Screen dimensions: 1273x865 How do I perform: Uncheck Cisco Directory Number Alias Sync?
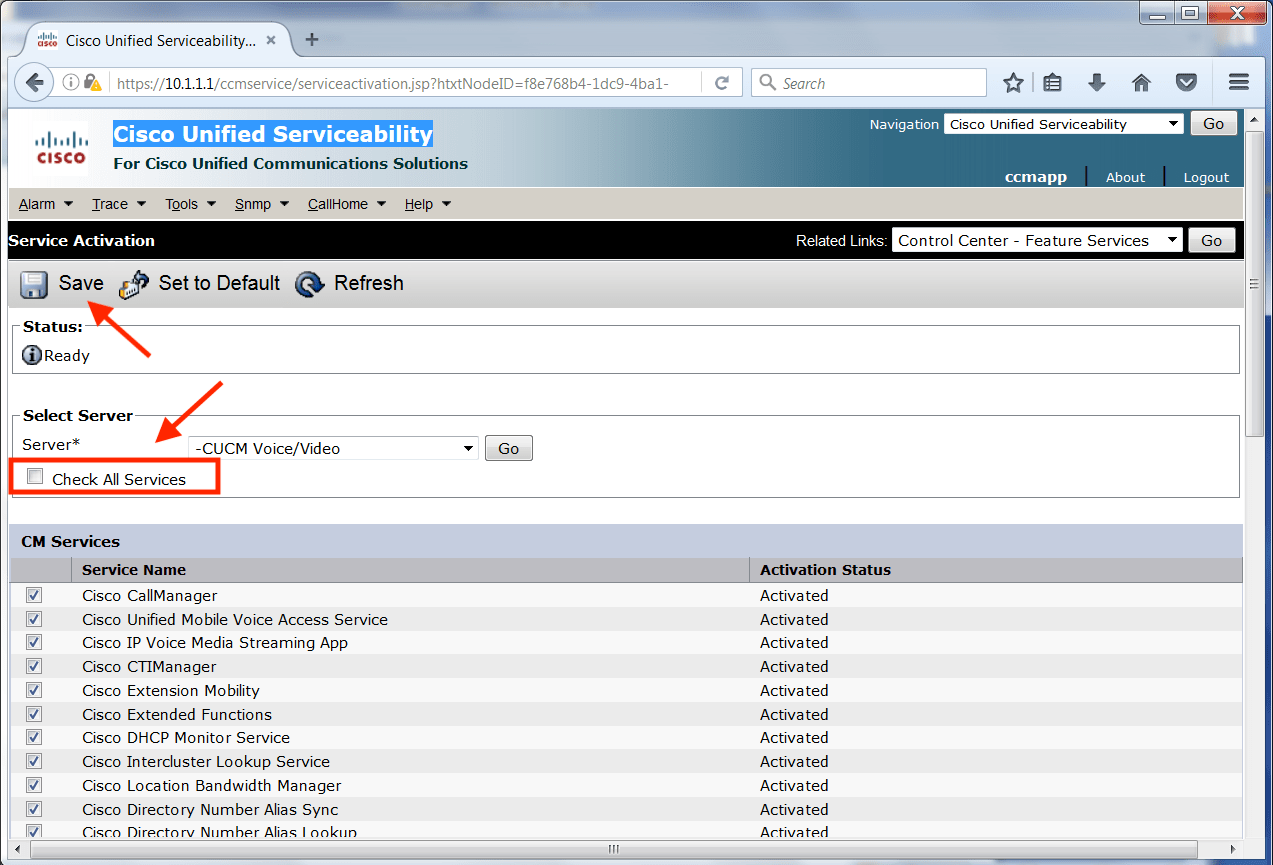click(34, 809)
